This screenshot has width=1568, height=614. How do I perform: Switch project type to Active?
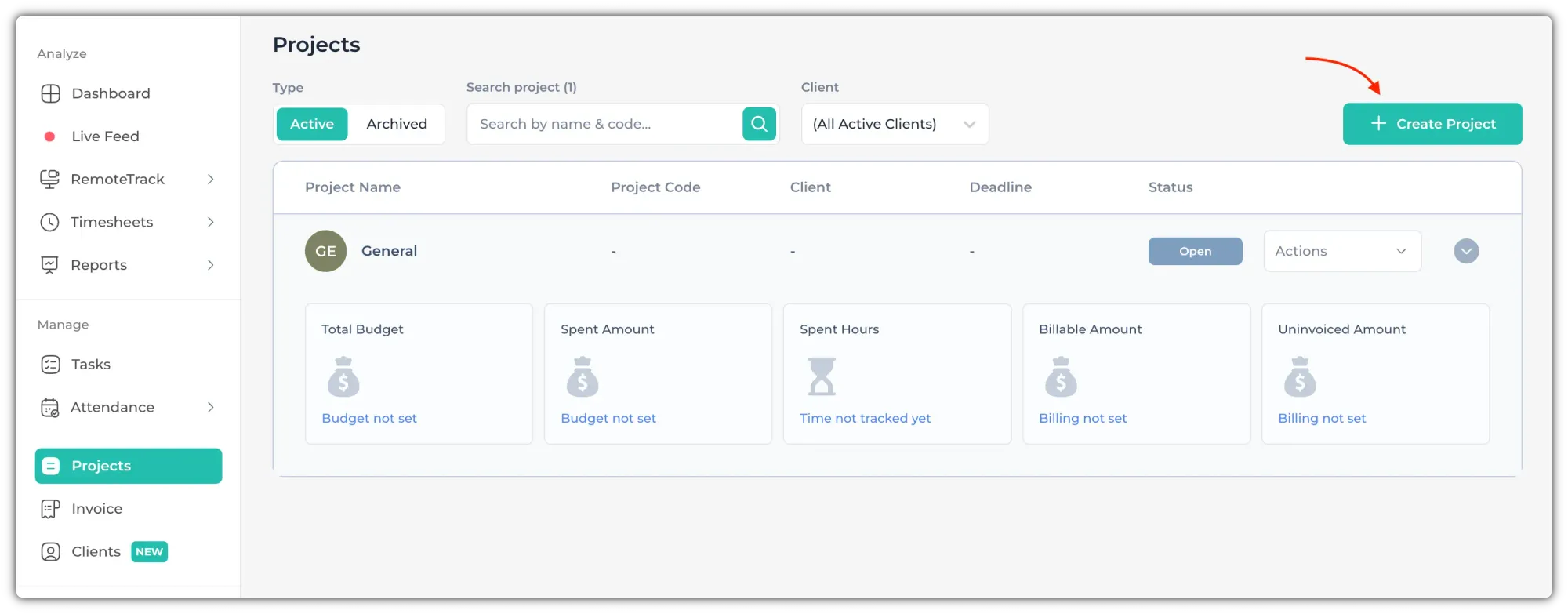(312, 124)
